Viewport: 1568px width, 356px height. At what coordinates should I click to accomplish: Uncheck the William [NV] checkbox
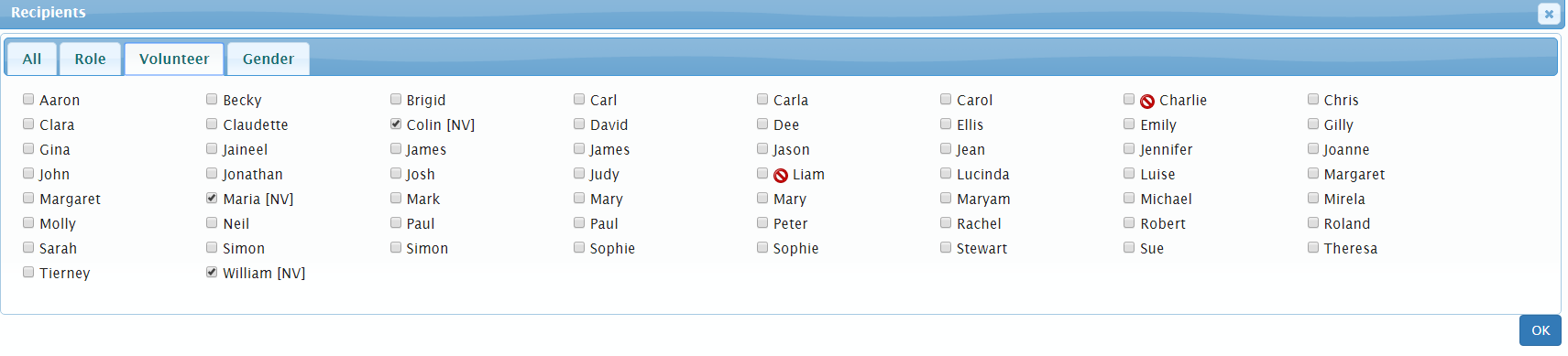[x=212, y=272]
